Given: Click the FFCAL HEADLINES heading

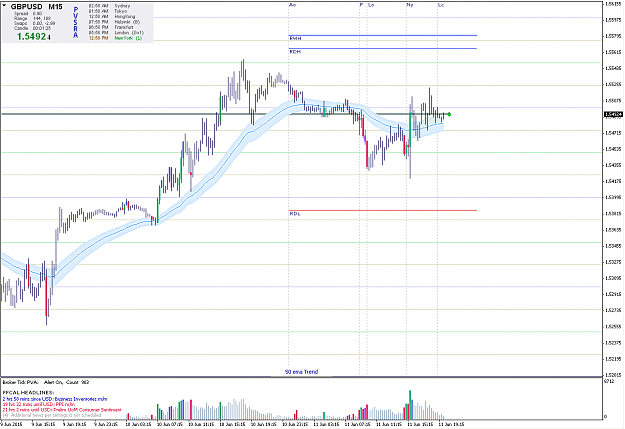Looking at the screenshot, I should (28, 393).
